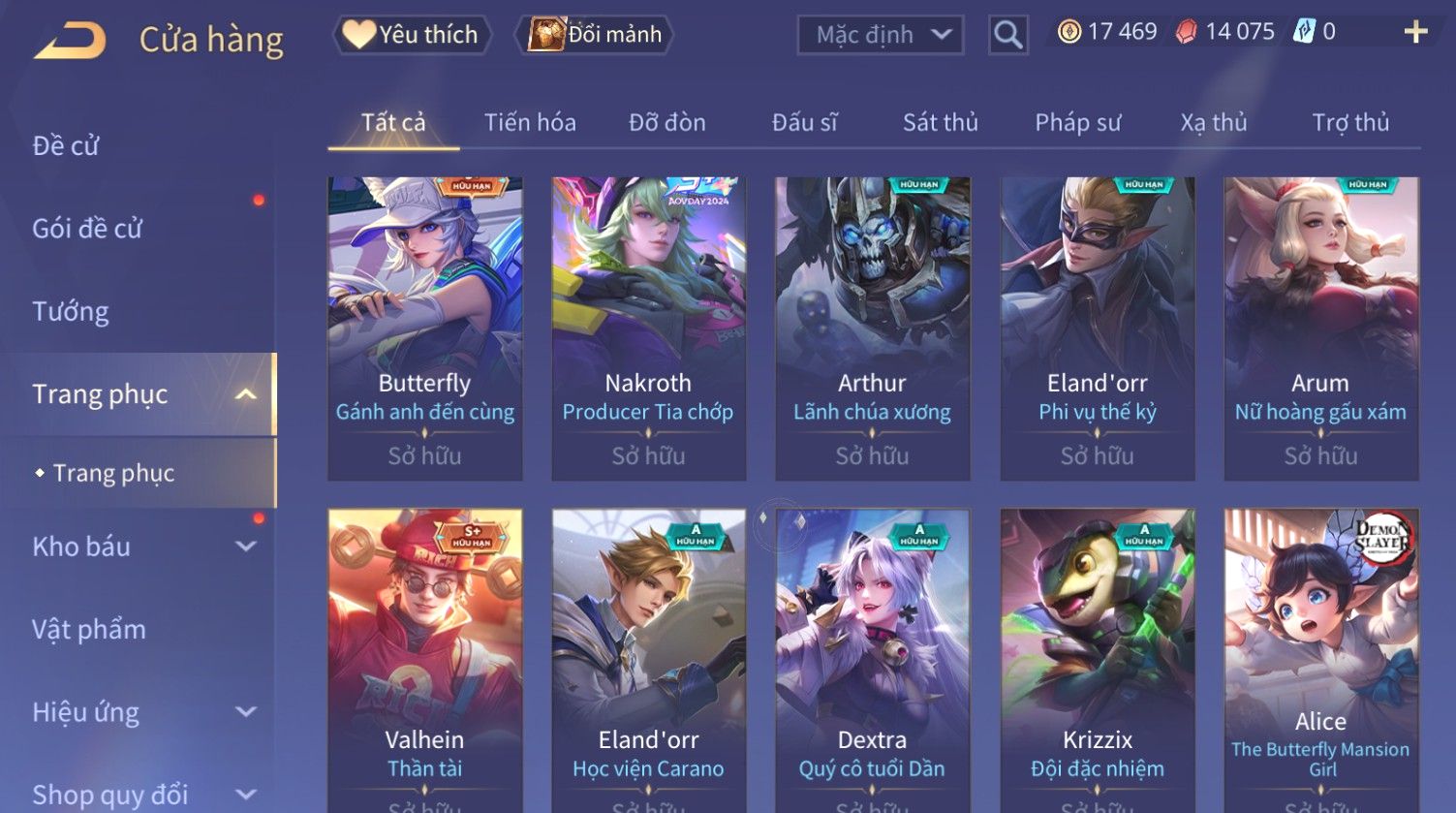Switch to the Pháp sư tab
Screen dimensions: 1456x813
1077,123
